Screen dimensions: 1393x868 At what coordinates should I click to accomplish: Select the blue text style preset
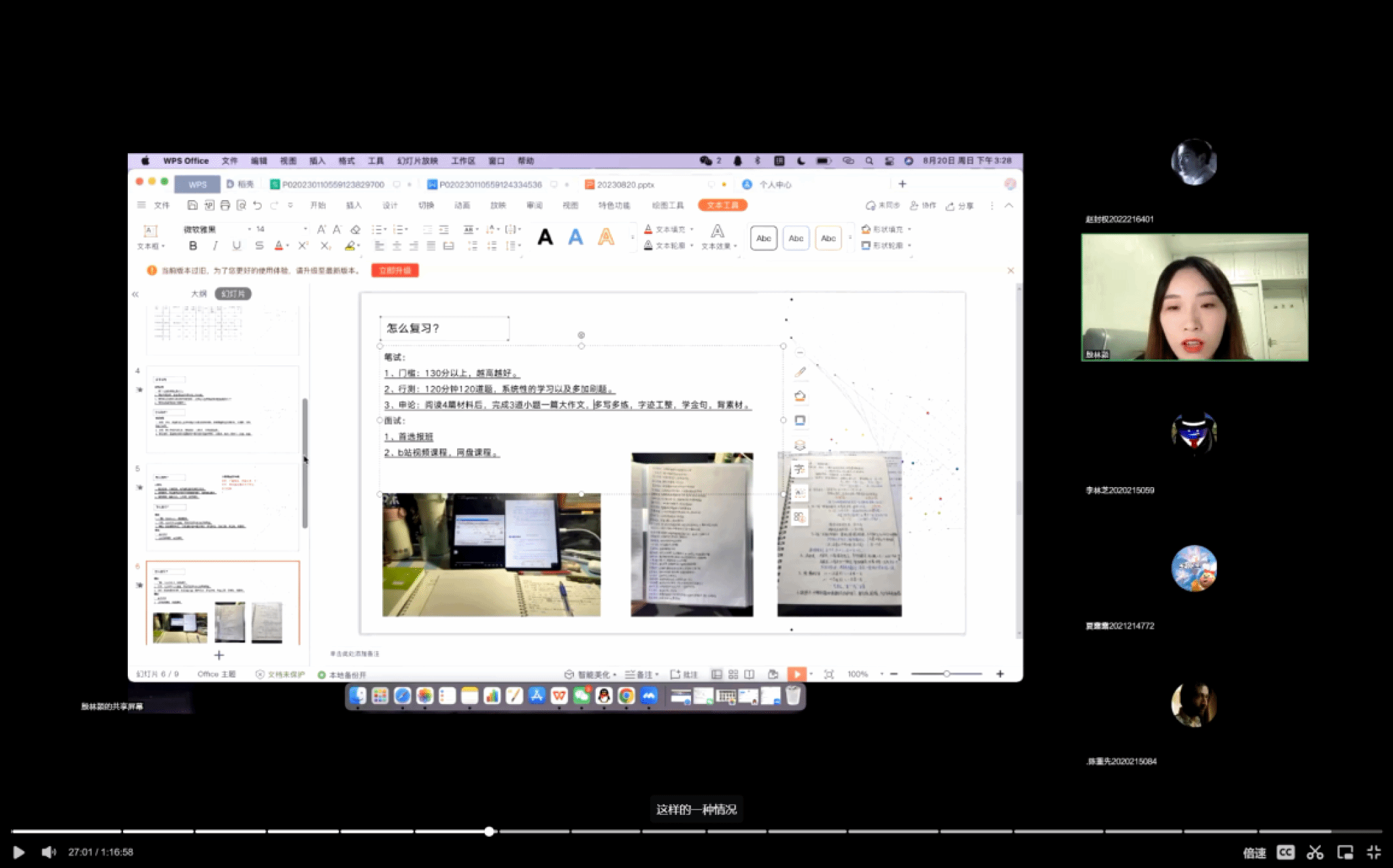click(x=575, y=237)
